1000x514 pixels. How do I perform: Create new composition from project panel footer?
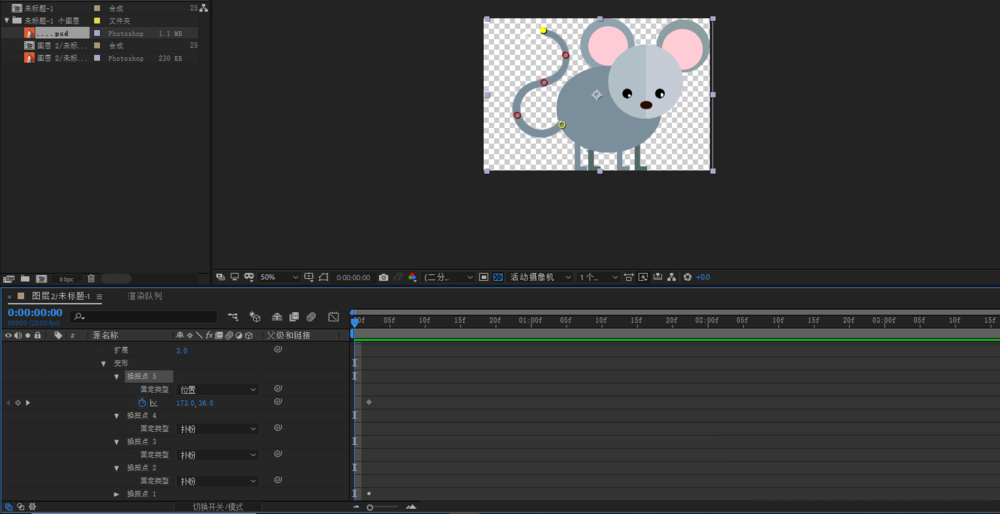click(x=41, y=279)
